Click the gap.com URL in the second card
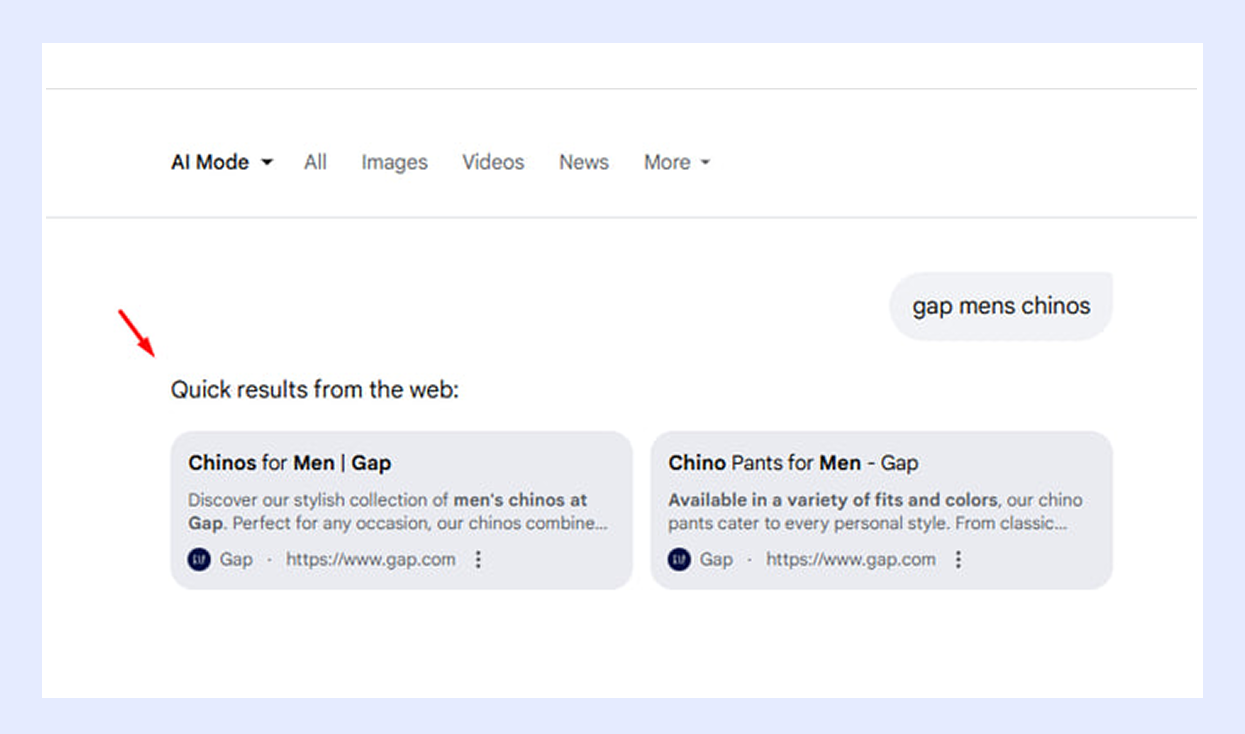Image resolution: width=1245 pixels, height=734 pixels. (850, 560)
